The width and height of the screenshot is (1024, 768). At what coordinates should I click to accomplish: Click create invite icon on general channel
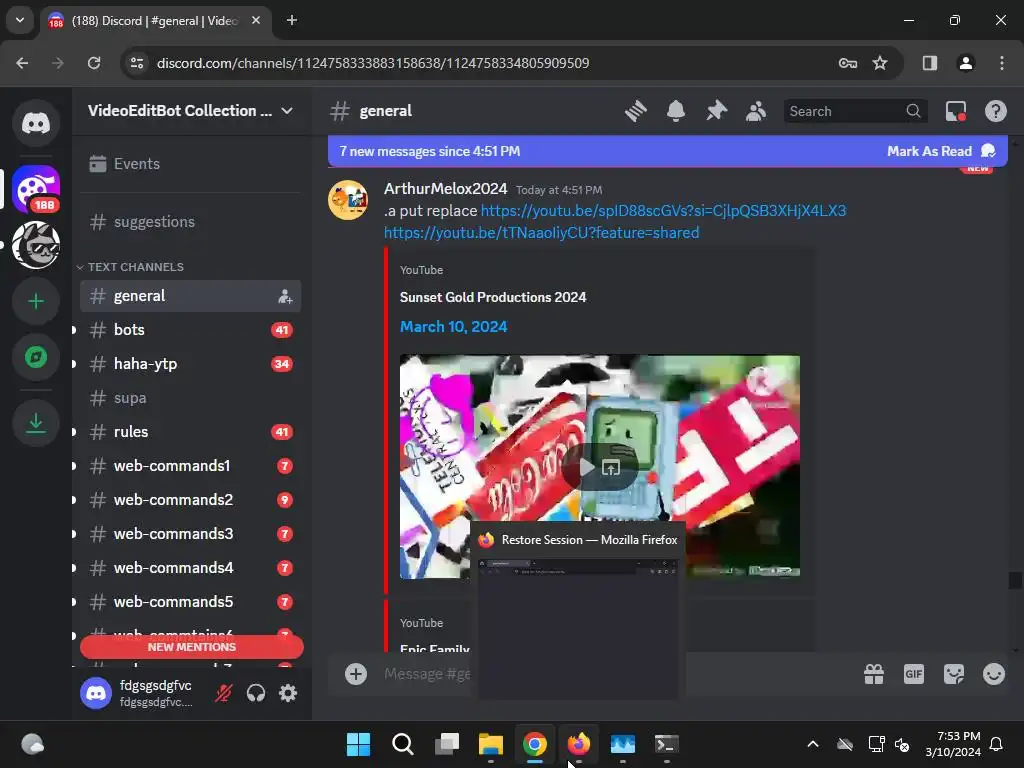[285, 296]
